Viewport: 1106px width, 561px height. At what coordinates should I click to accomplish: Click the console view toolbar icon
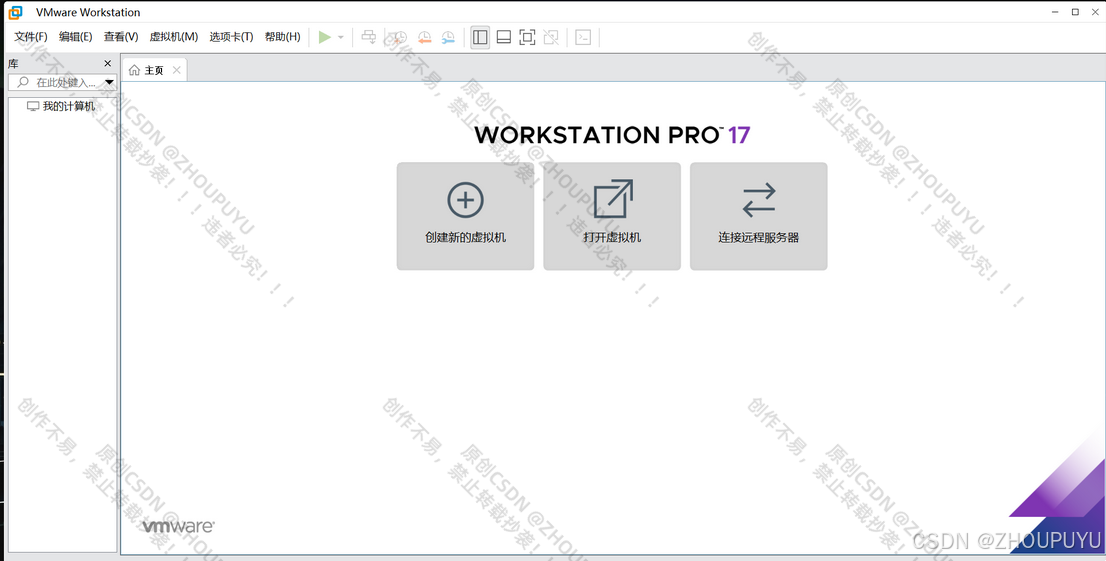point(583,37)
